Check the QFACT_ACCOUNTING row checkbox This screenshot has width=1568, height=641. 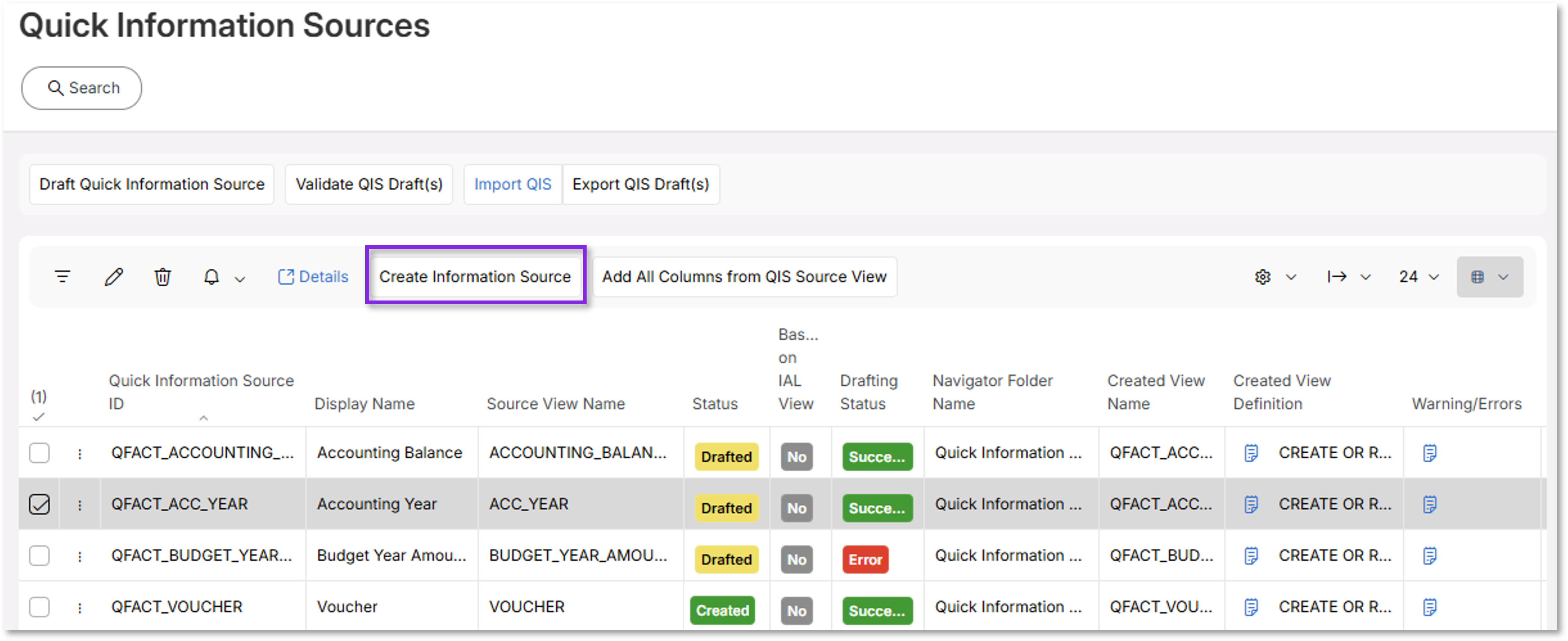pos(40,453)
